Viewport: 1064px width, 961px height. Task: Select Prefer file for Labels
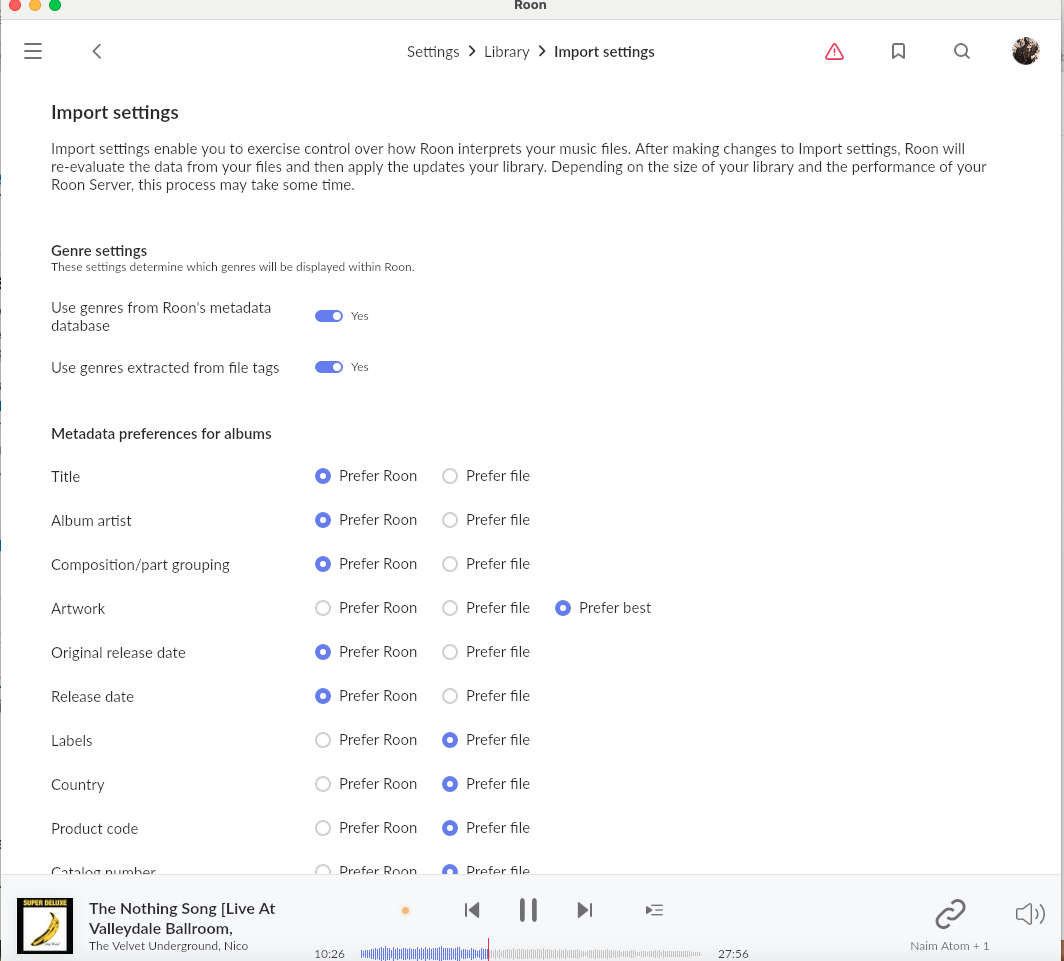click(450, 740)
